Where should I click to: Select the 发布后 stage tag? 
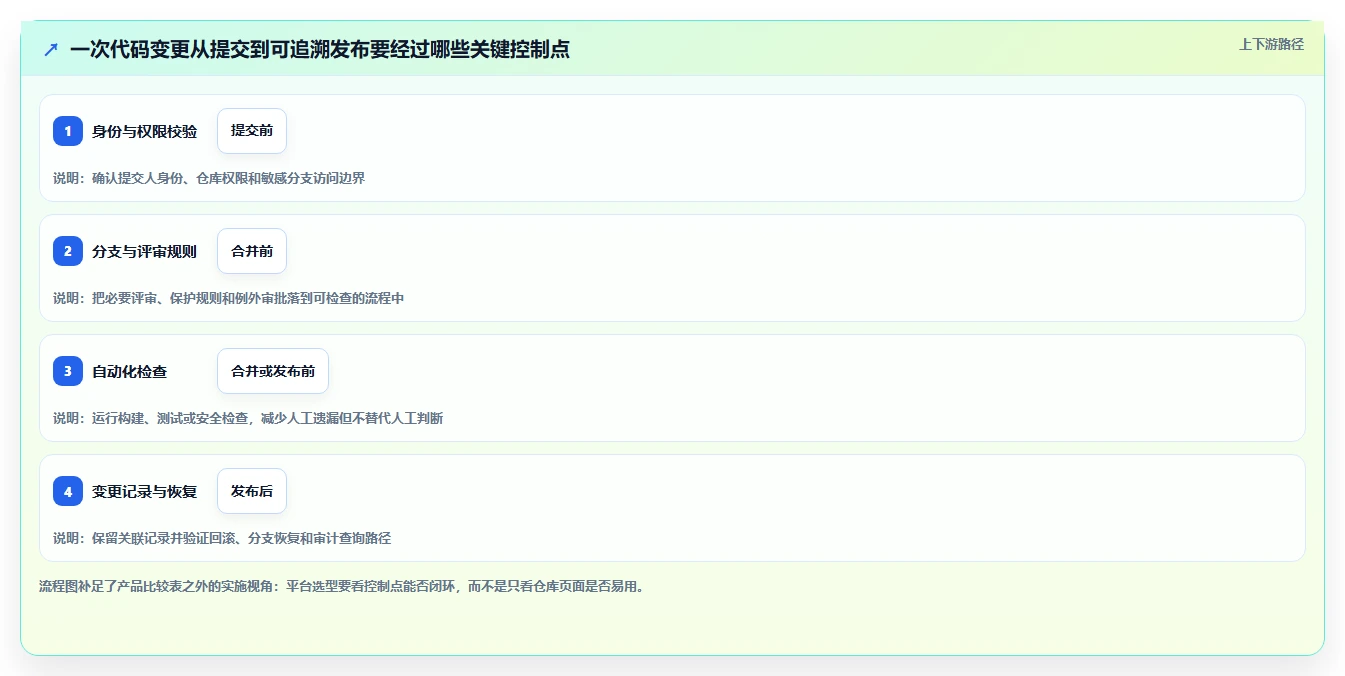pos(252,491)
